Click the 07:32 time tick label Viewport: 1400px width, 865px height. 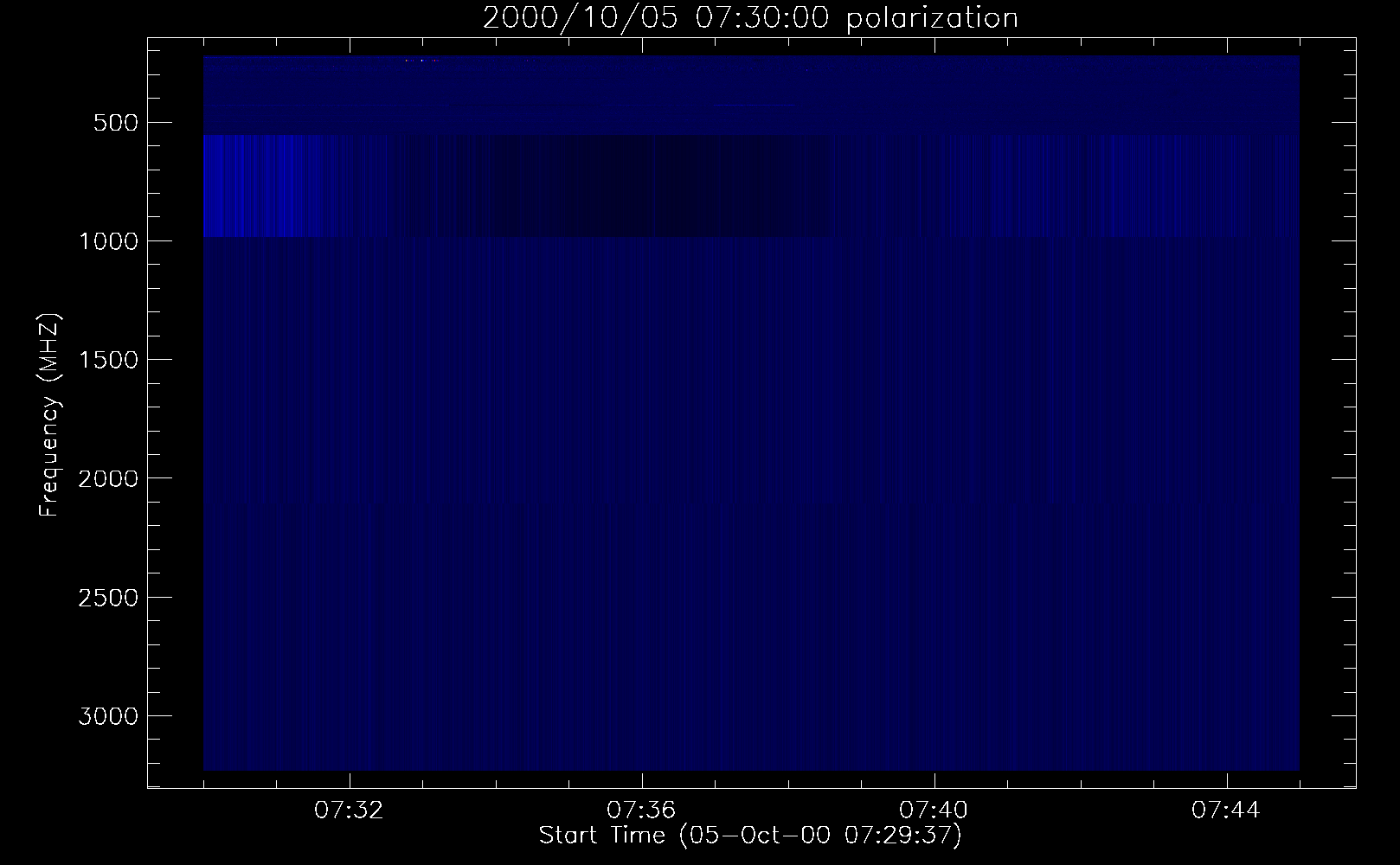[350, 811]
